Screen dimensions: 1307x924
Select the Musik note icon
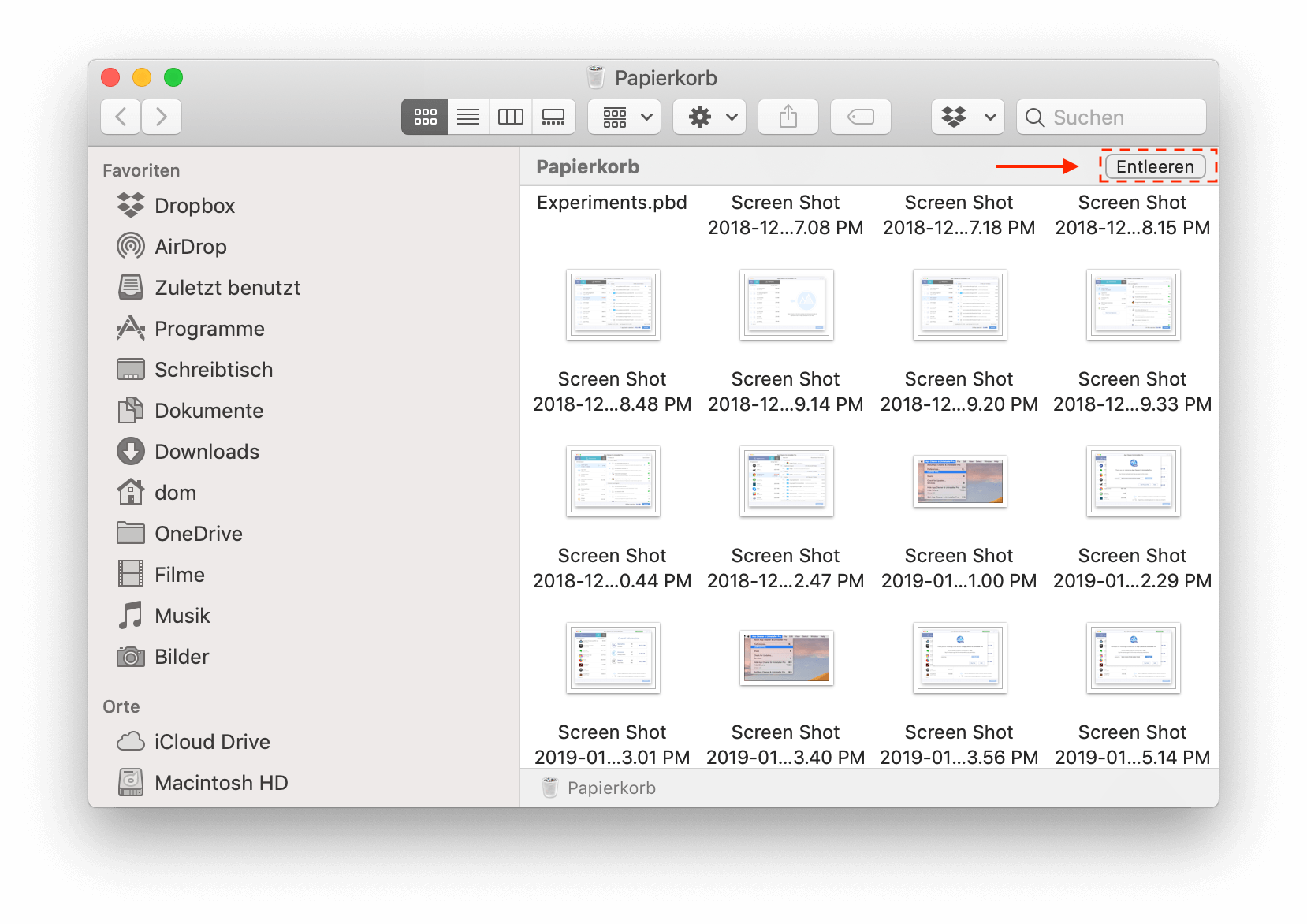click(x=131, y=615)
